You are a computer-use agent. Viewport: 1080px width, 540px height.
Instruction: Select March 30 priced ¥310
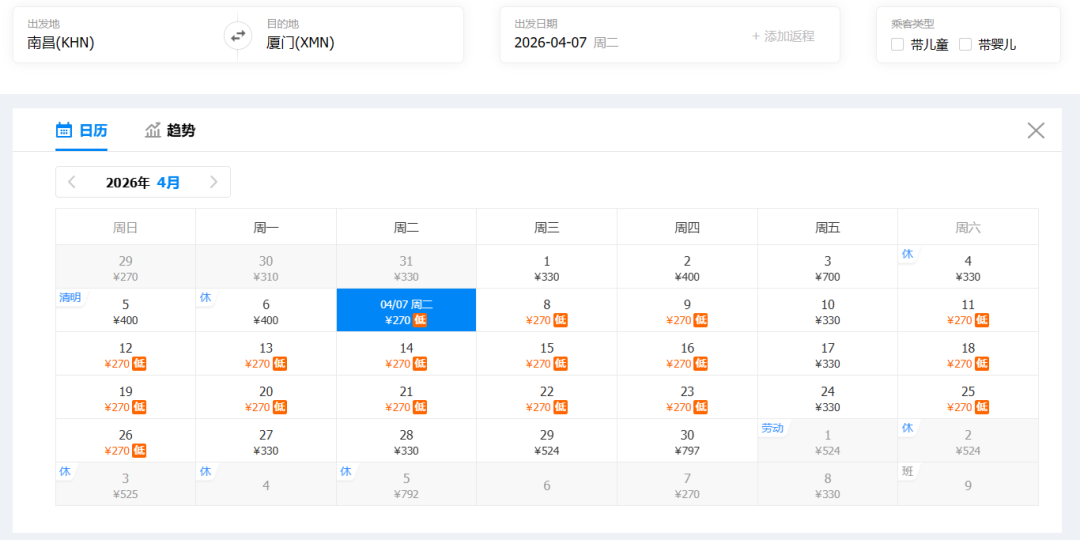click(266, 267)
